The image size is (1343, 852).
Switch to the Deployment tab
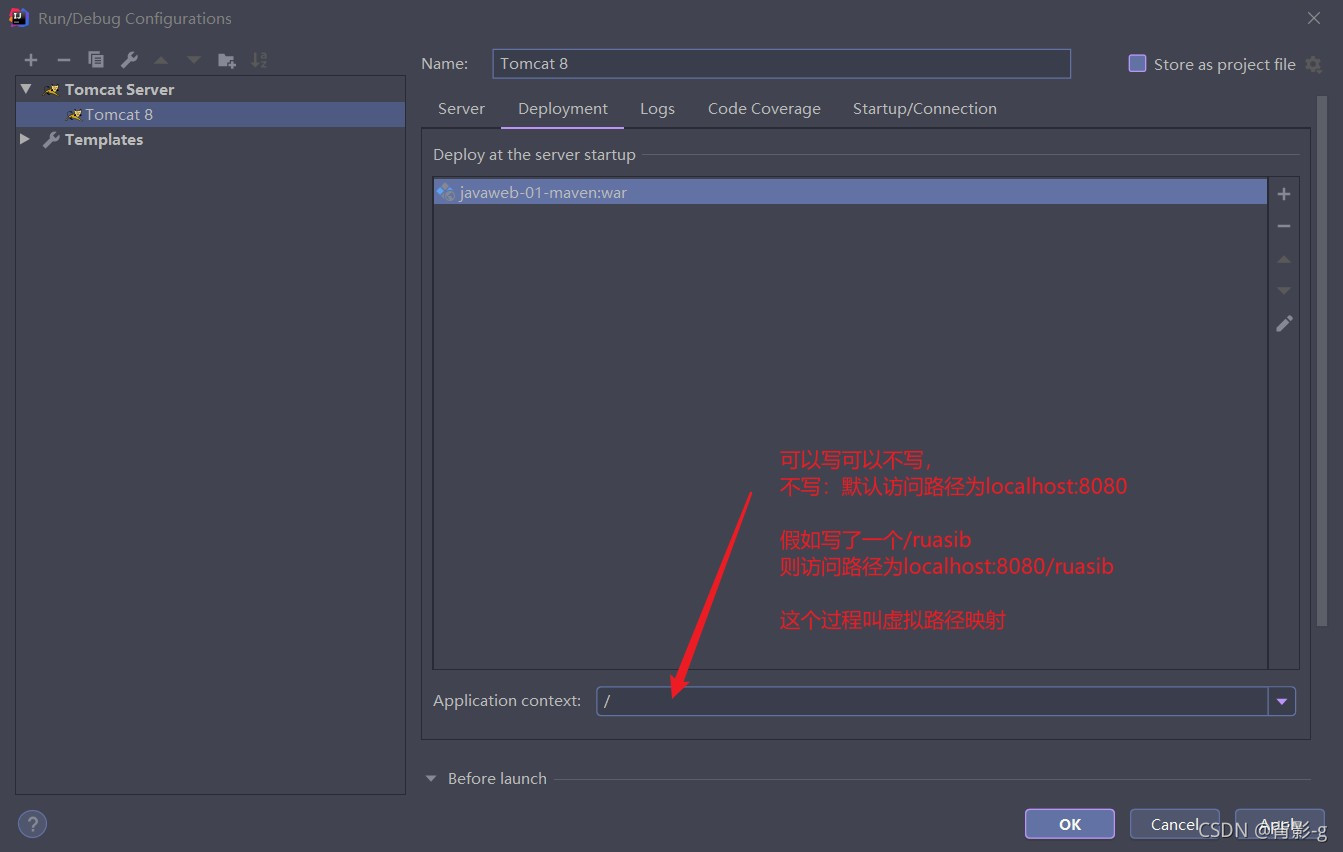(x=563, y=109)
